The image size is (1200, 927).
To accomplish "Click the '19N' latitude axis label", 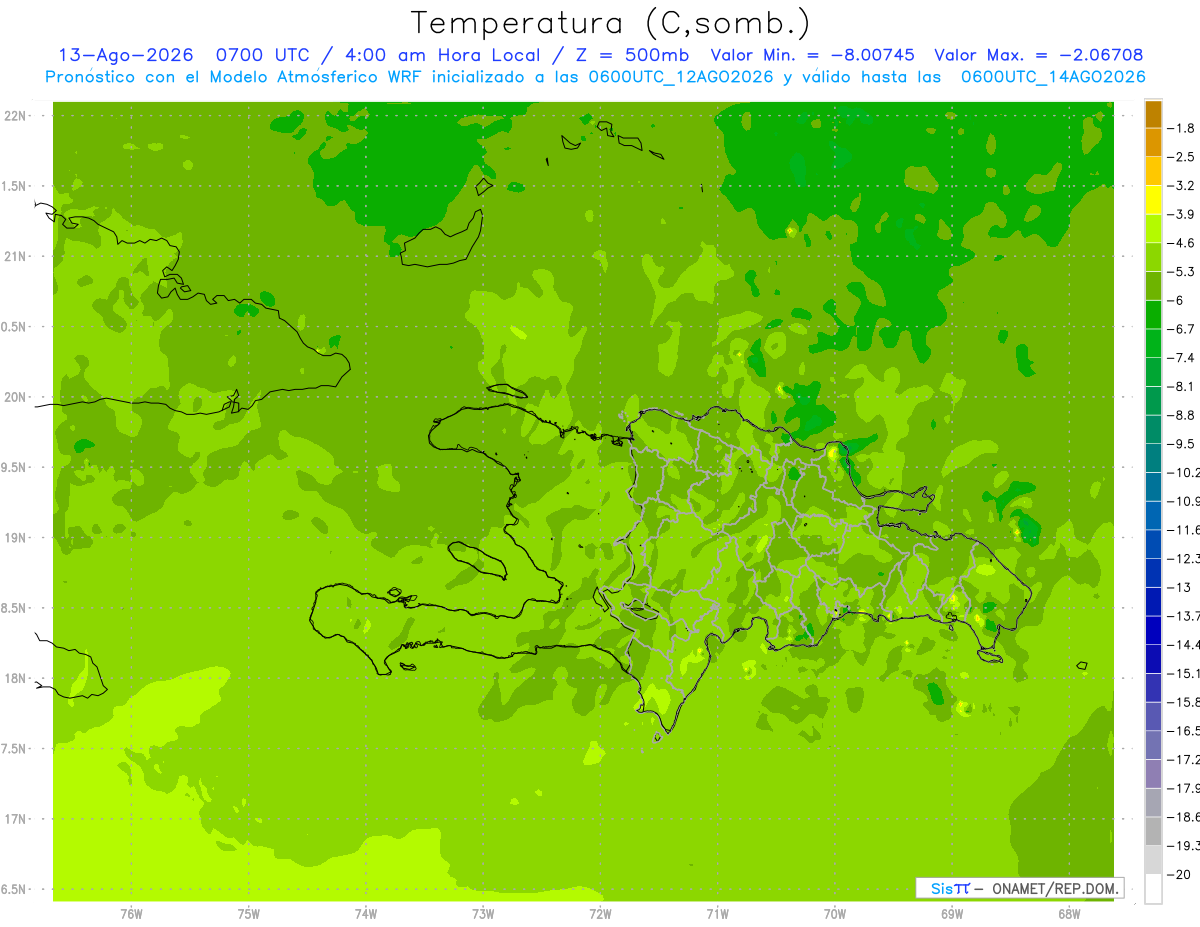I will [17, 538].
